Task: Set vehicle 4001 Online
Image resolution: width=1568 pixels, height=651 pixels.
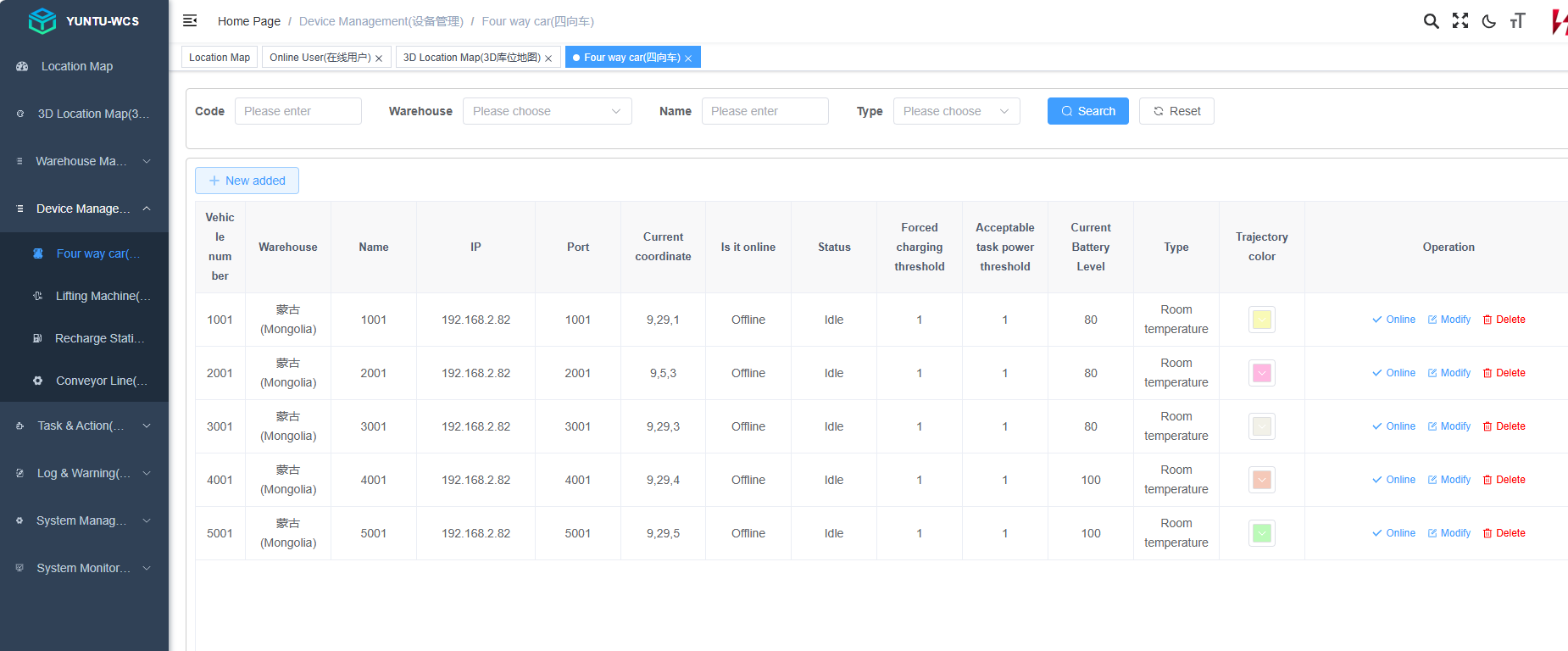Action: pos(1394,480)
